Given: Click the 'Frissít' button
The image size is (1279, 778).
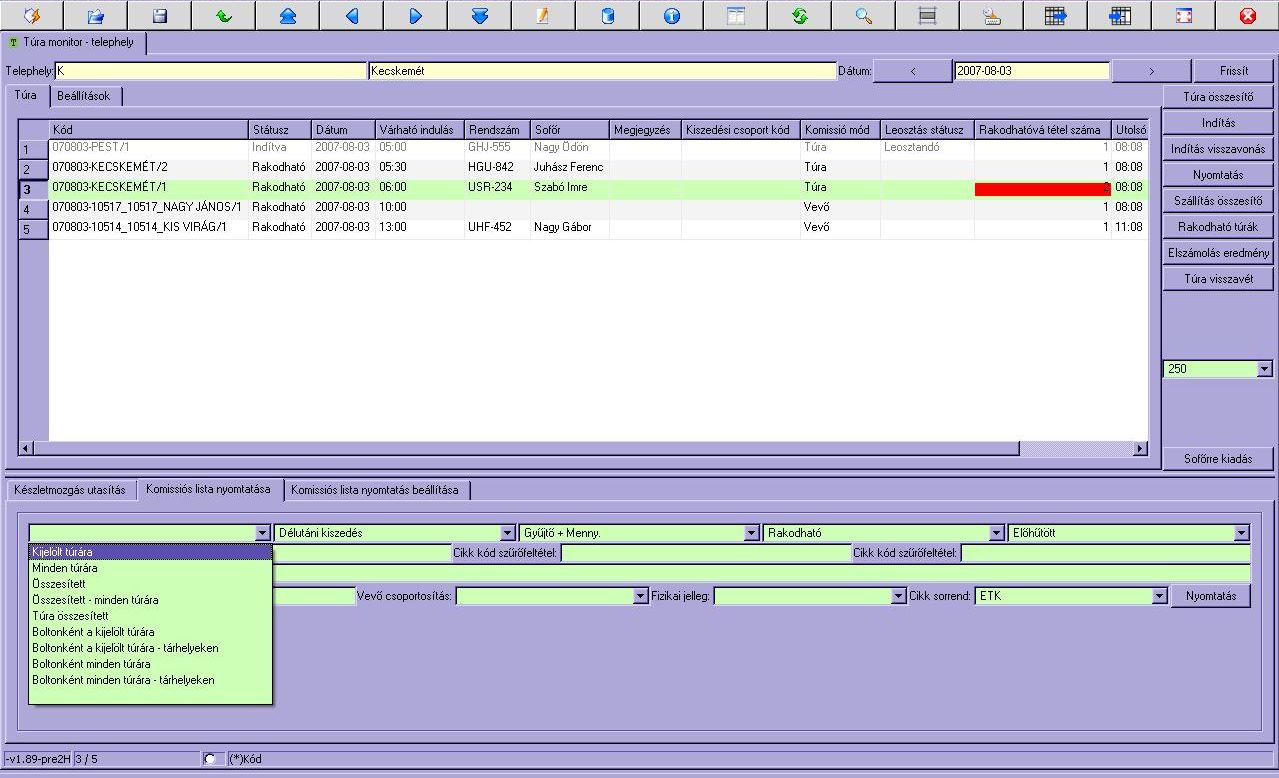Looking at the screenshot, I should pos(1234,71).
